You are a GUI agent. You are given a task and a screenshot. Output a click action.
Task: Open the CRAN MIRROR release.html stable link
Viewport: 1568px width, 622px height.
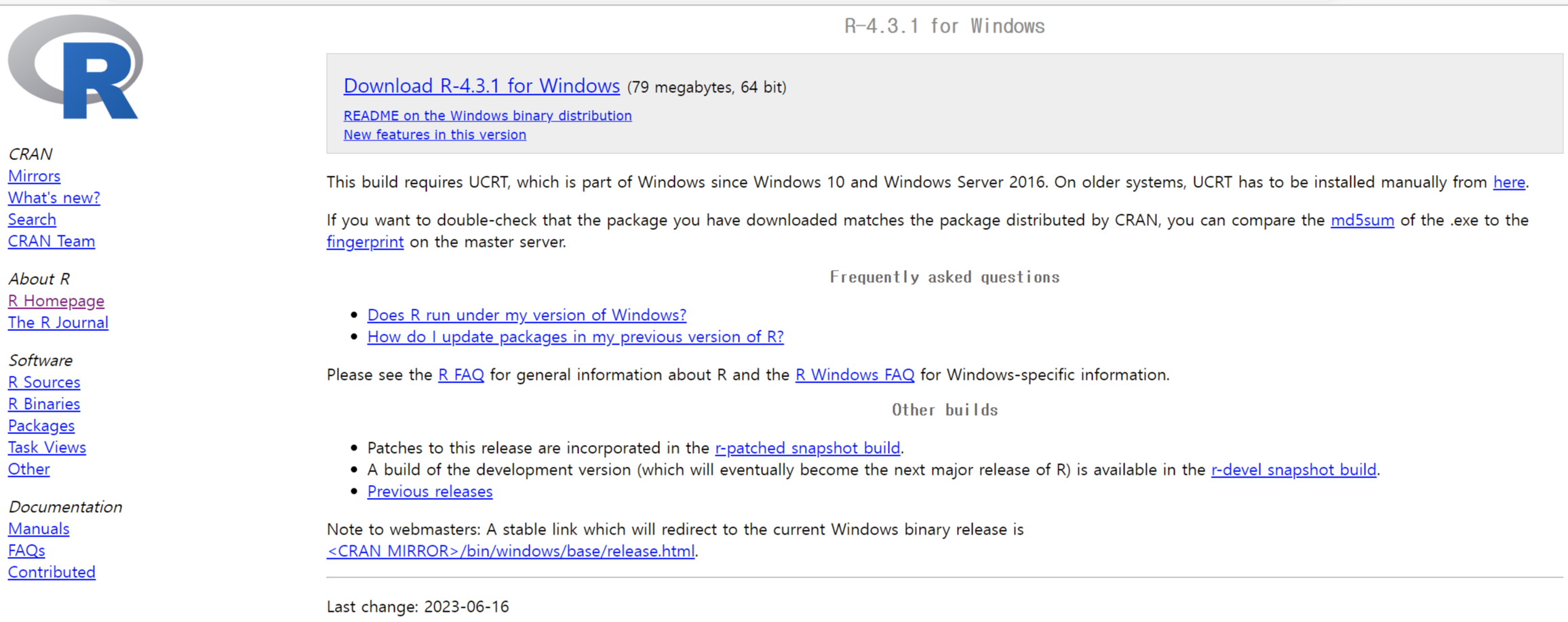pyautogui.click(x=511, y=551)
